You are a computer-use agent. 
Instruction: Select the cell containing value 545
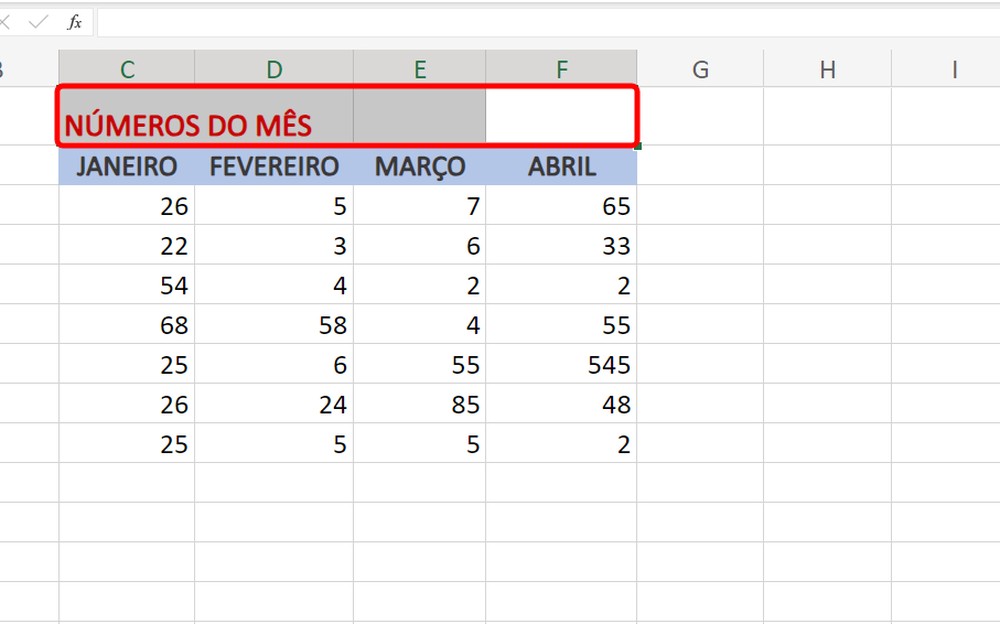[562, 365]
